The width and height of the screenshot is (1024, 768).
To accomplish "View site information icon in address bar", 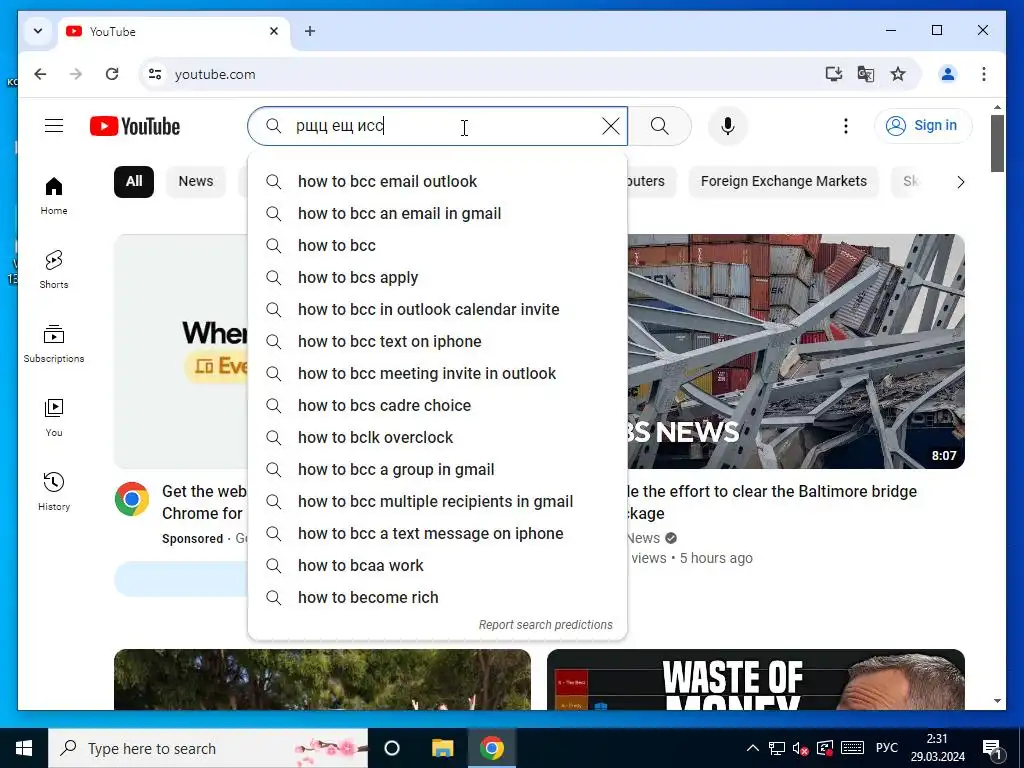I will [155, 74].
